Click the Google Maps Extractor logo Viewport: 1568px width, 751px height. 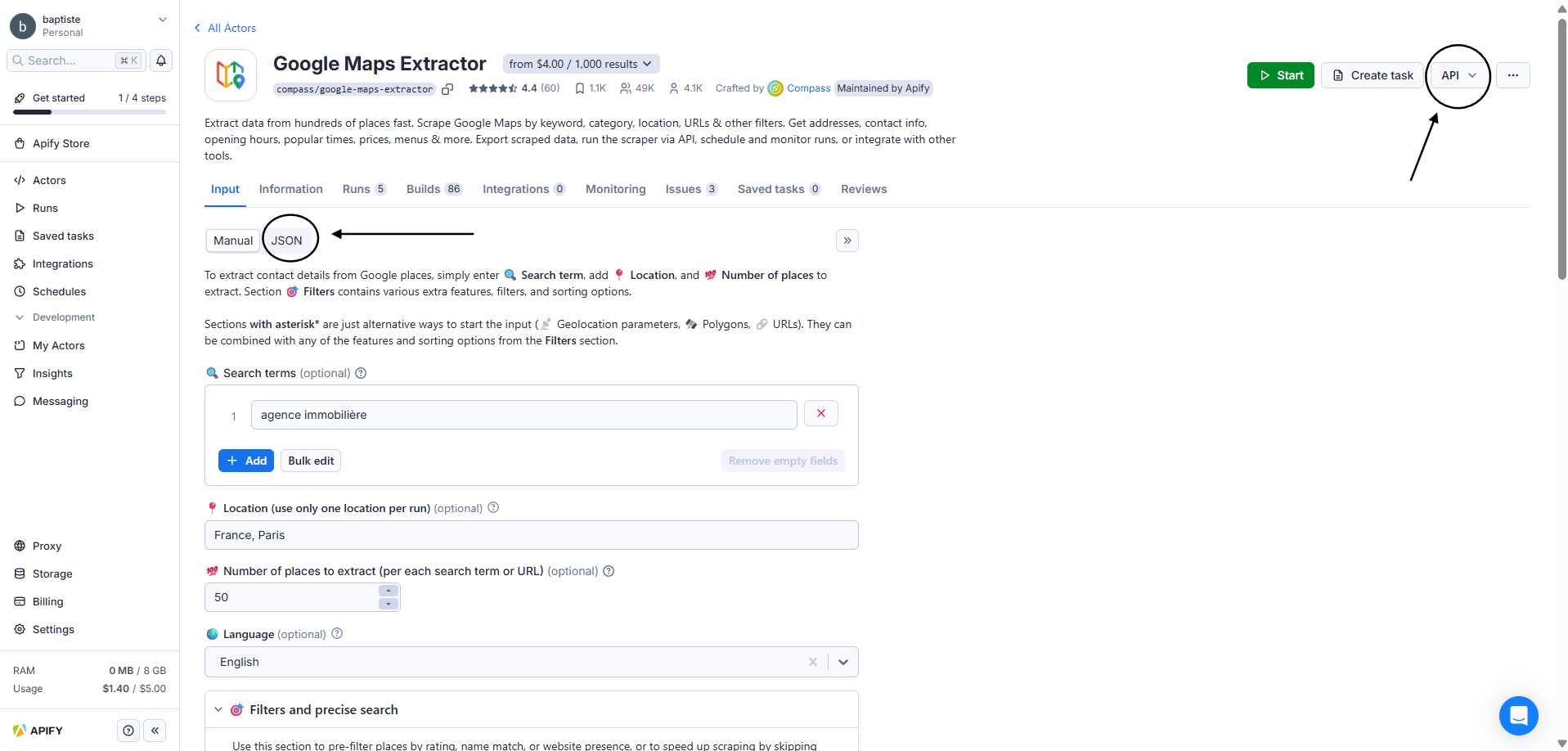tap(231, 75)
